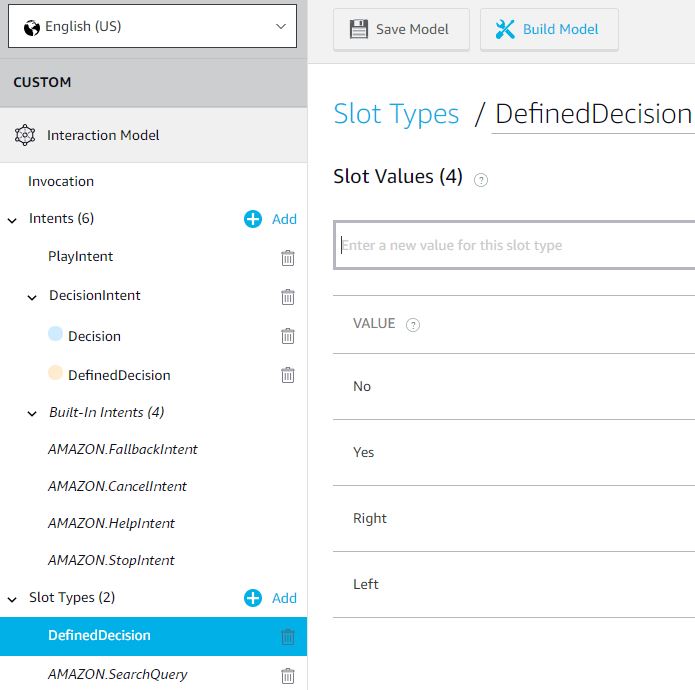Save the model
The height and width of the screenshot is (690, 695).
pos(401,29)
